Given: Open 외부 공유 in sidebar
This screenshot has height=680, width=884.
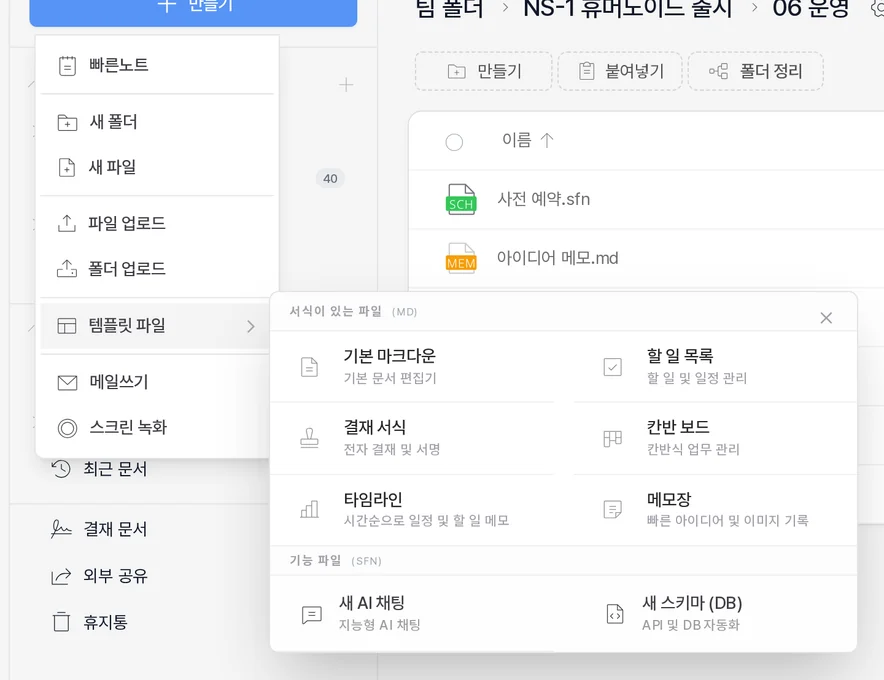Looking at the screenshot, I should click(115, 576).
